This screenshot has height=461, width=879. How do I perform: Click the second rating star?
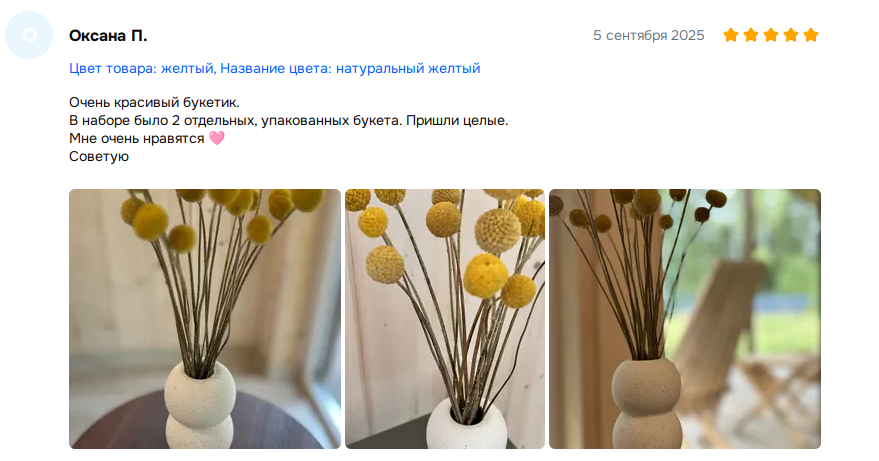click(751, 35)
